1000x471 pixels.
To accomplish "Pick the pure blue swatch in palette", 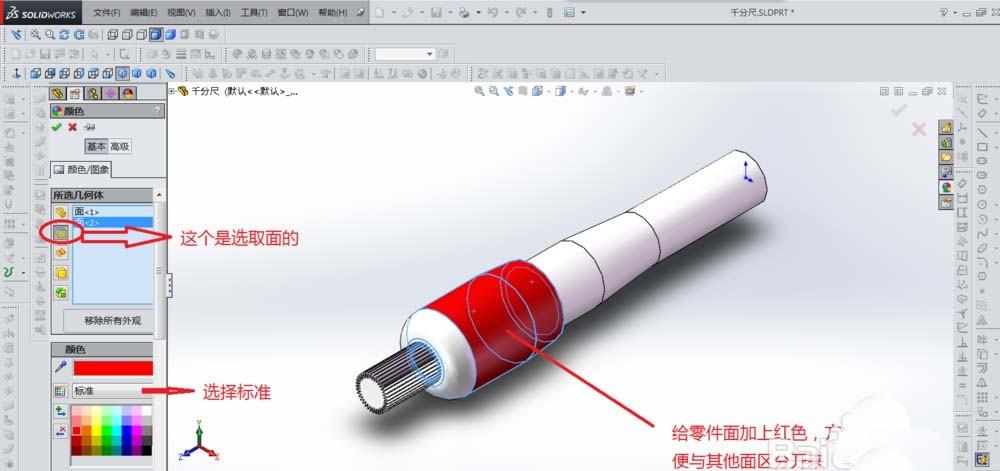I will (126, 430).
